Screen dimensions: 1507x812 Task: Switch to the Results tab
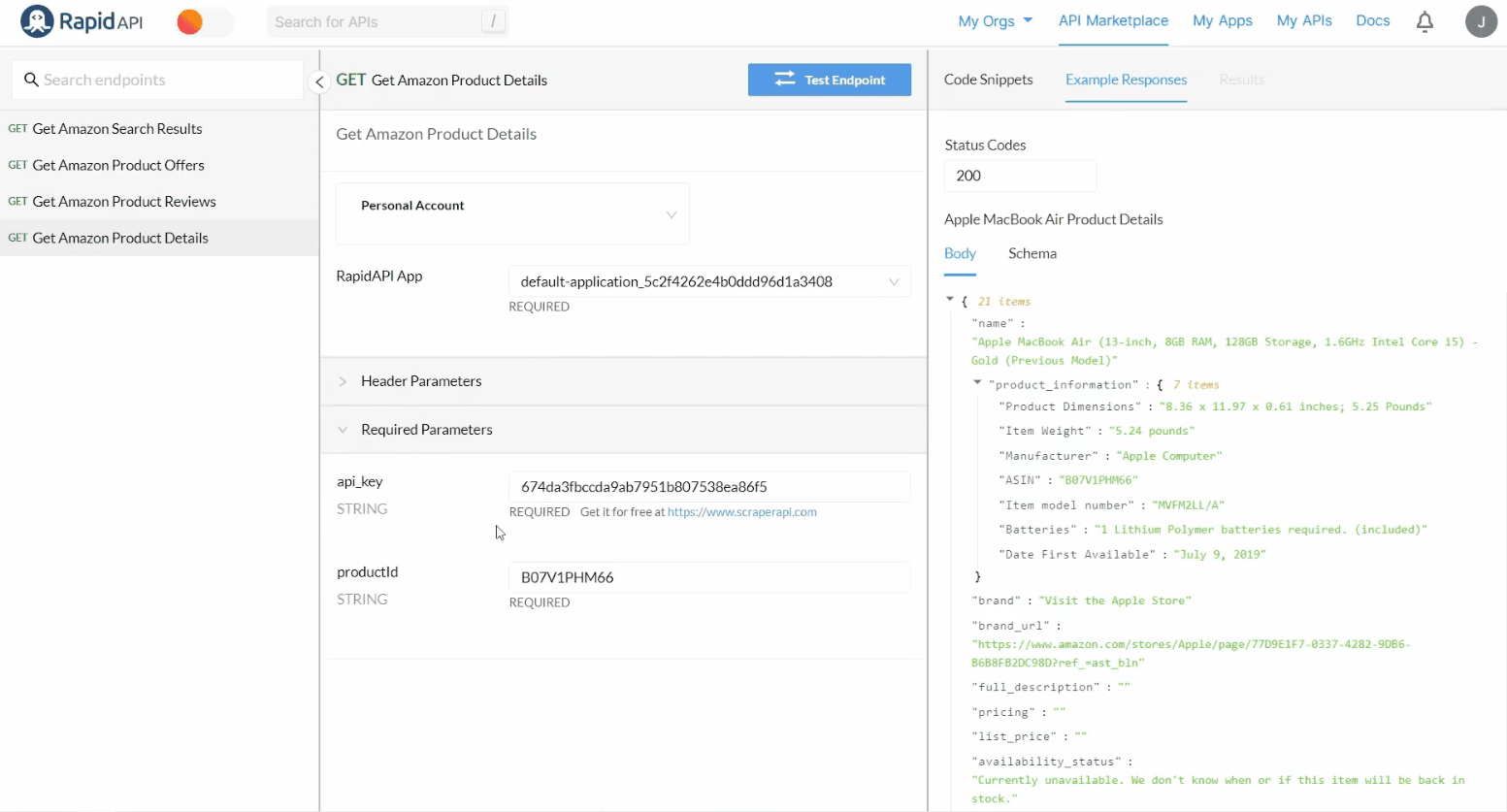(x=1242, y=80)
